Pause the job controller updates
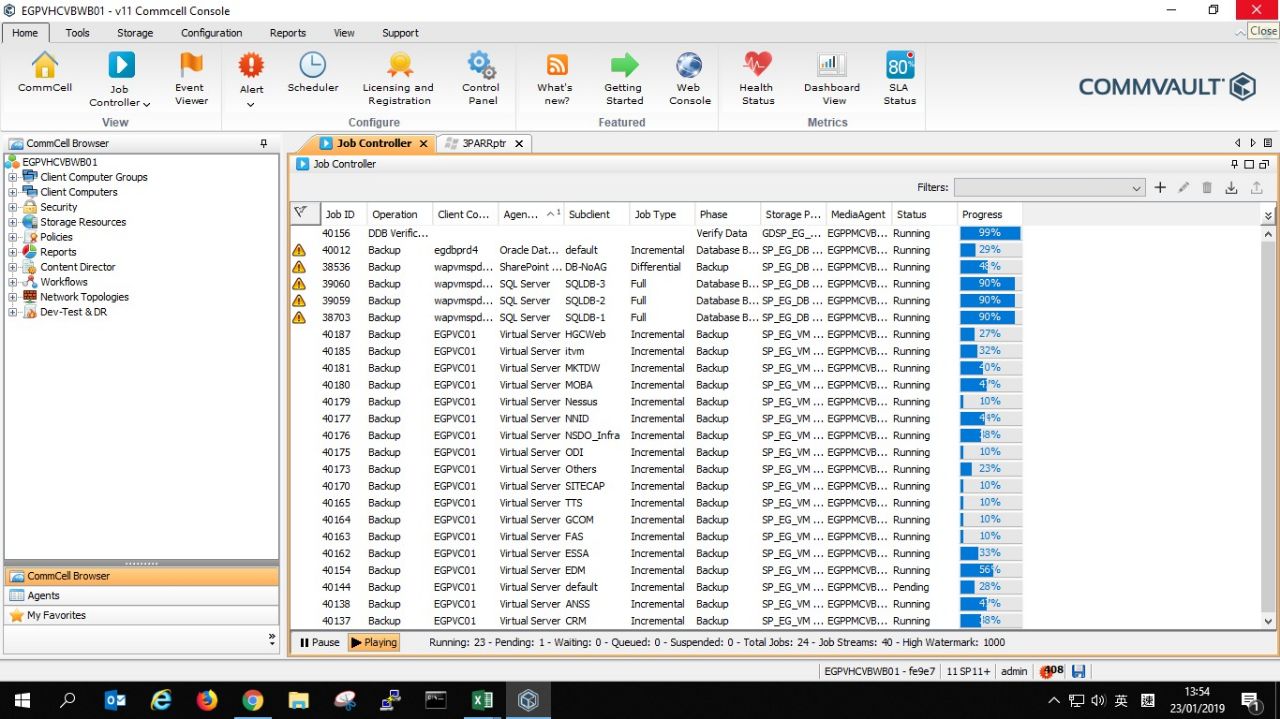Screen dimensions: 1280x719 click(319, 642)
